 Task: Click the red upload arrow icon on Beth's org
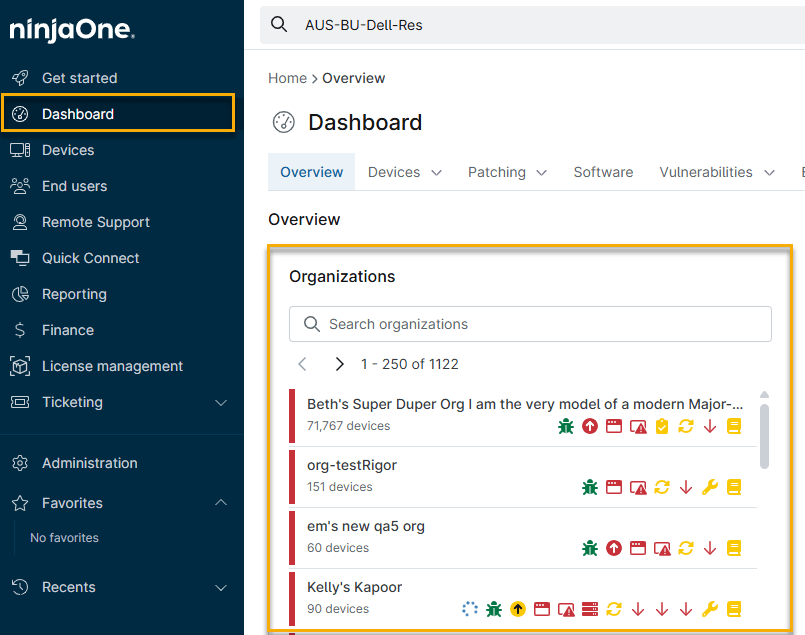(590, 427)
